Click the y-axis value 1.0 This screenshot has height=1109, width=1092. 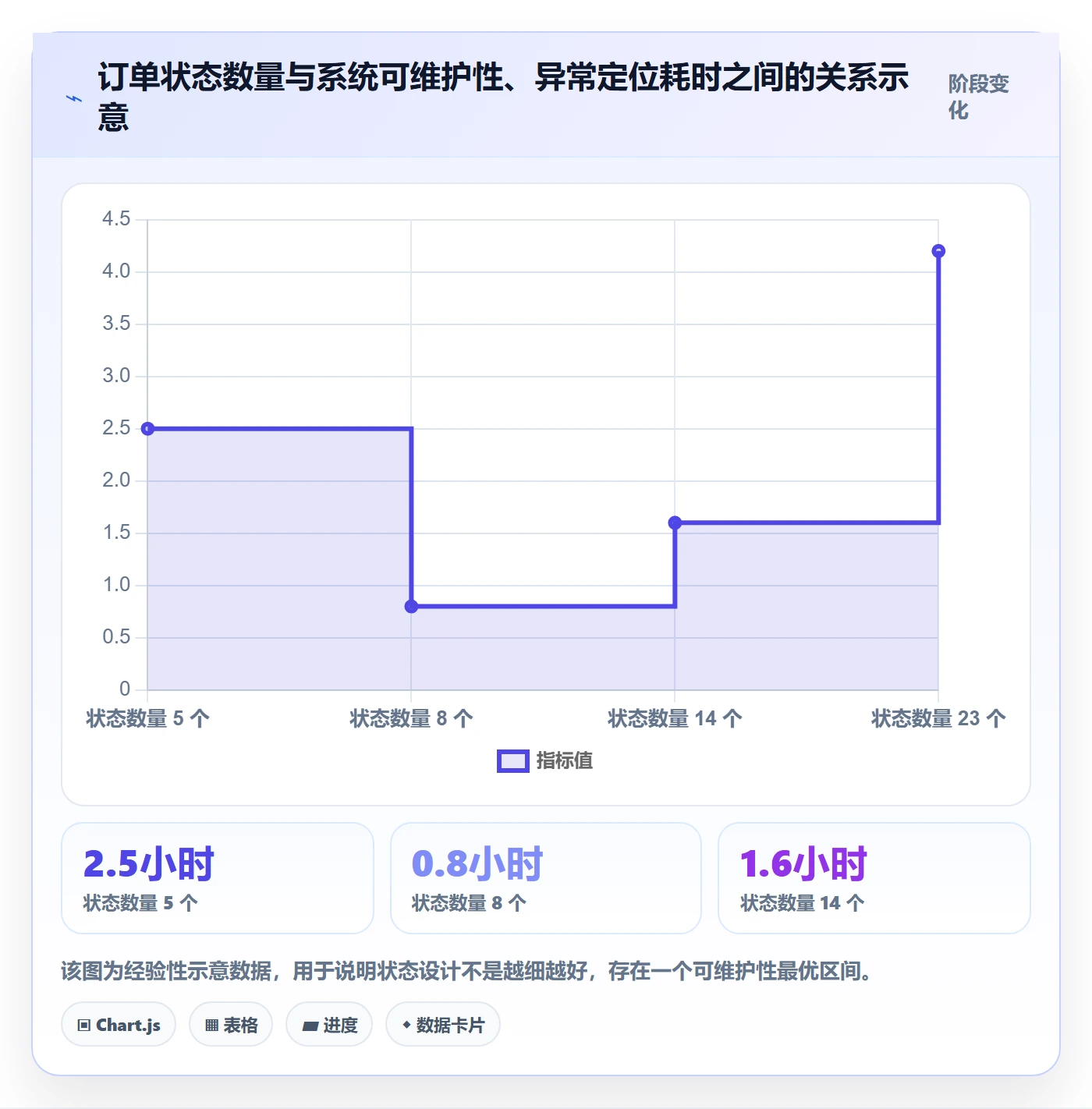[116, 585]
